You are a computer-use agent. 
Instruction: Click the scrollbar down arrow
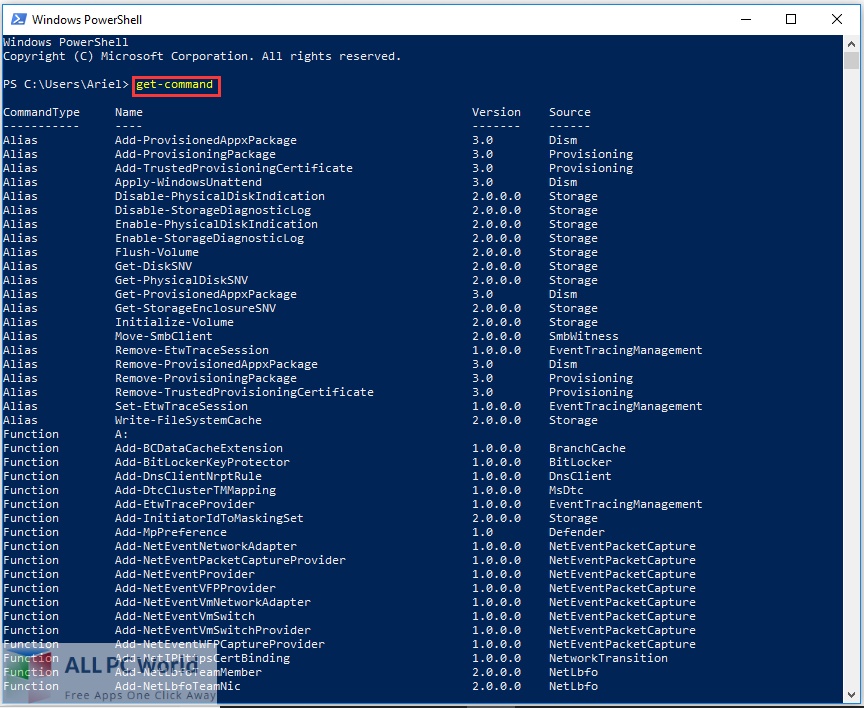click(x=851, y=695)
